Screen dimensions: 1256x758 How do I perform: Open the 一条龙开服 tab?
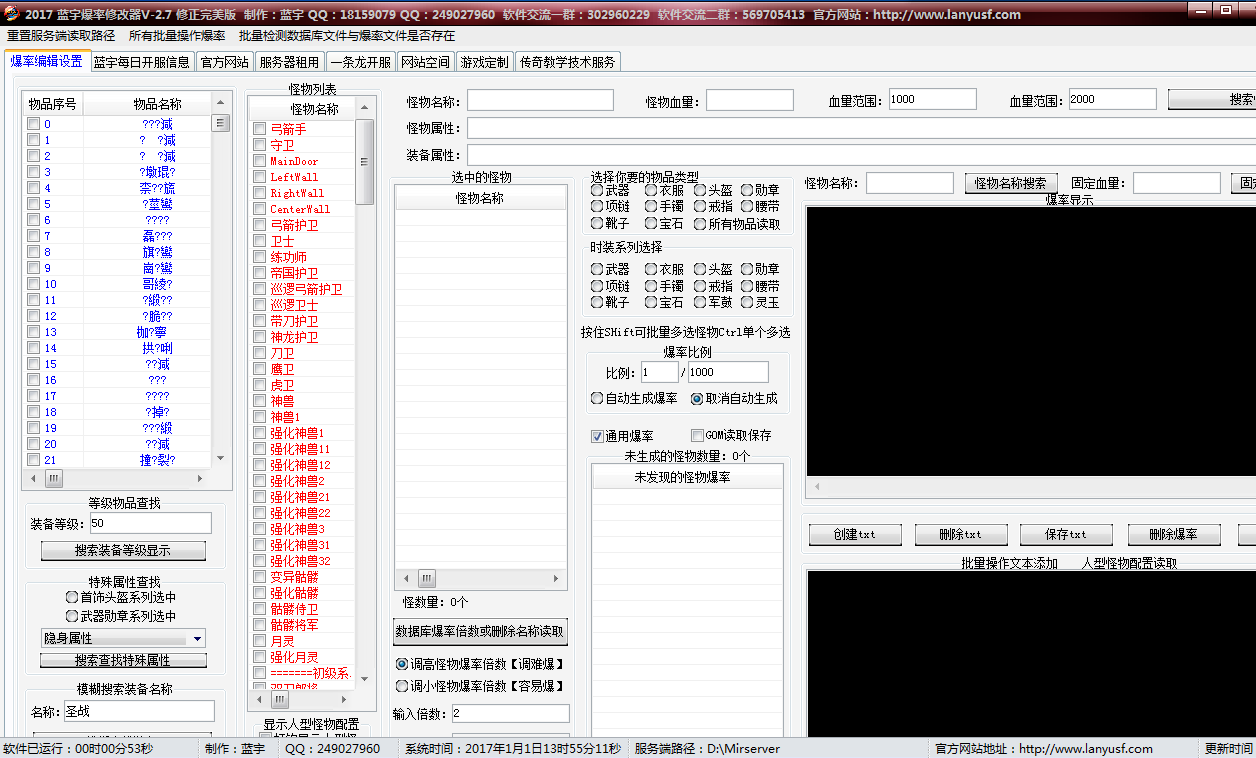point(360,62)
